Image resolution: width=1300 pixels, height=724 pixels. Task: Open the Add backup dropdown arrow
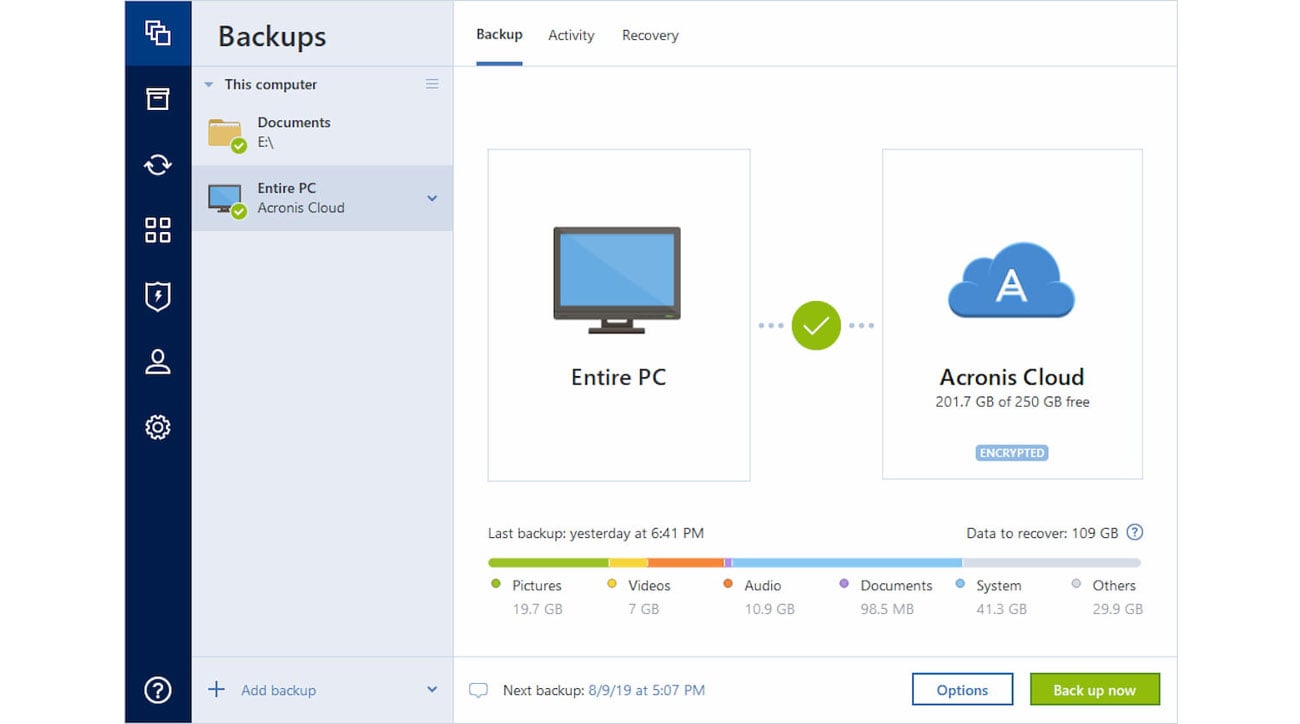(432, 689)
